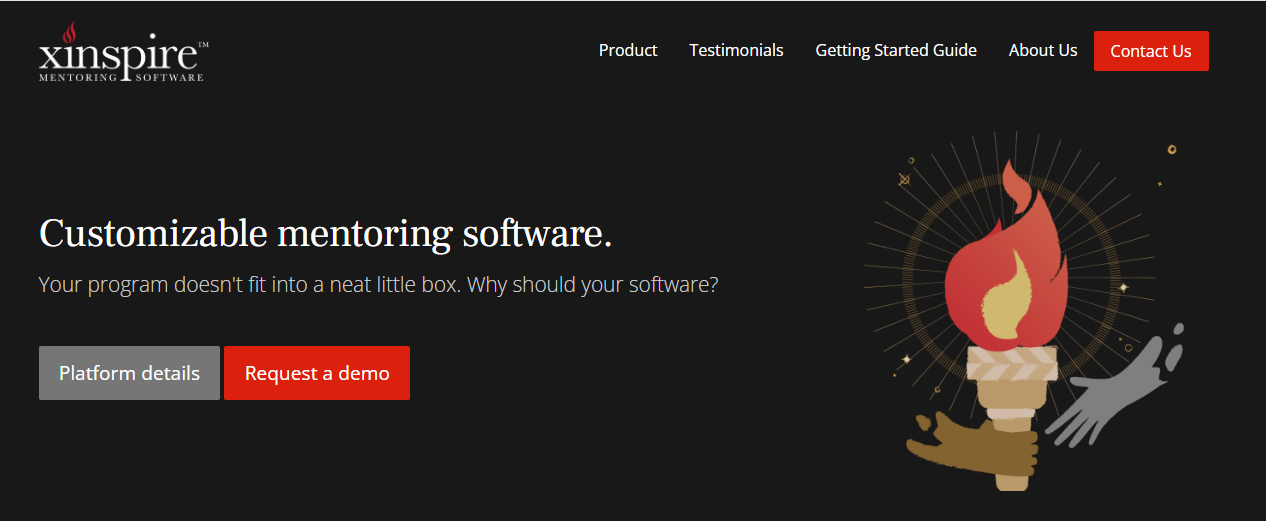Select the "Customizable mentoring software." headline
Screen dimensions: 1266x521
[325, 233]
